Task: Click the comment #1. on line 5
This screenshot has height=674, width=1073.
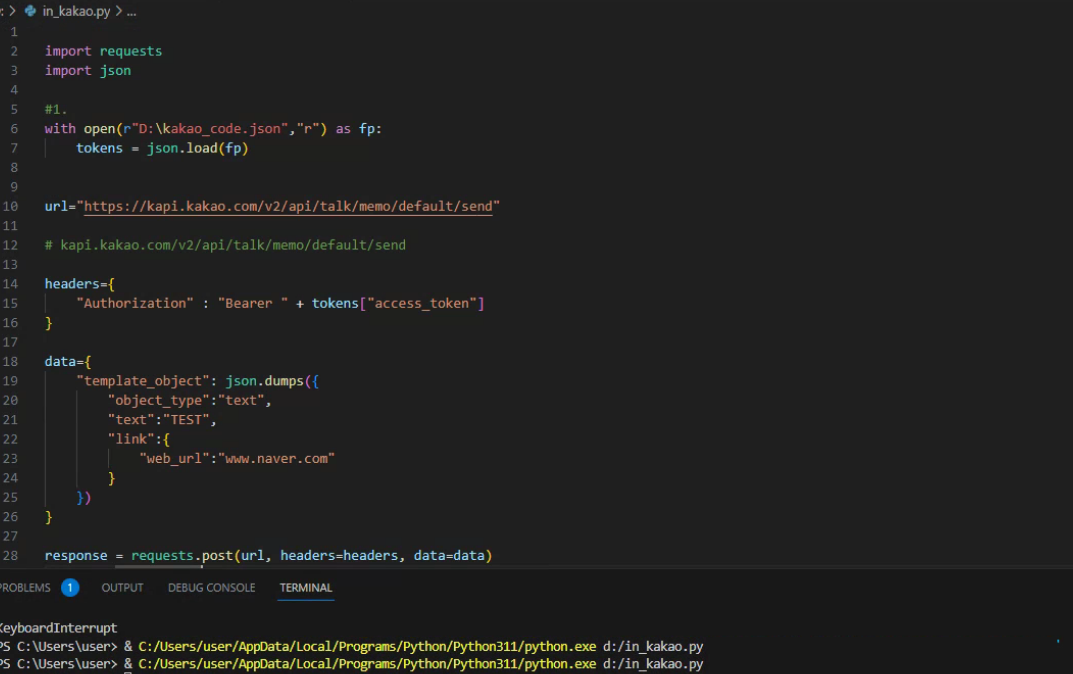Action: click(x=56, y=109)
